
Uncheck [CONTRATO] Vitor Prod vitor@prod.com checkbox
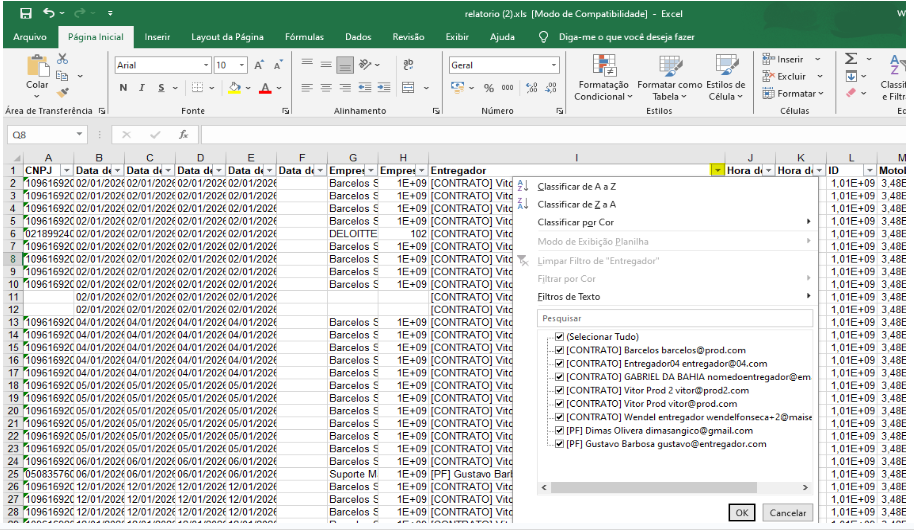(560, 403)
